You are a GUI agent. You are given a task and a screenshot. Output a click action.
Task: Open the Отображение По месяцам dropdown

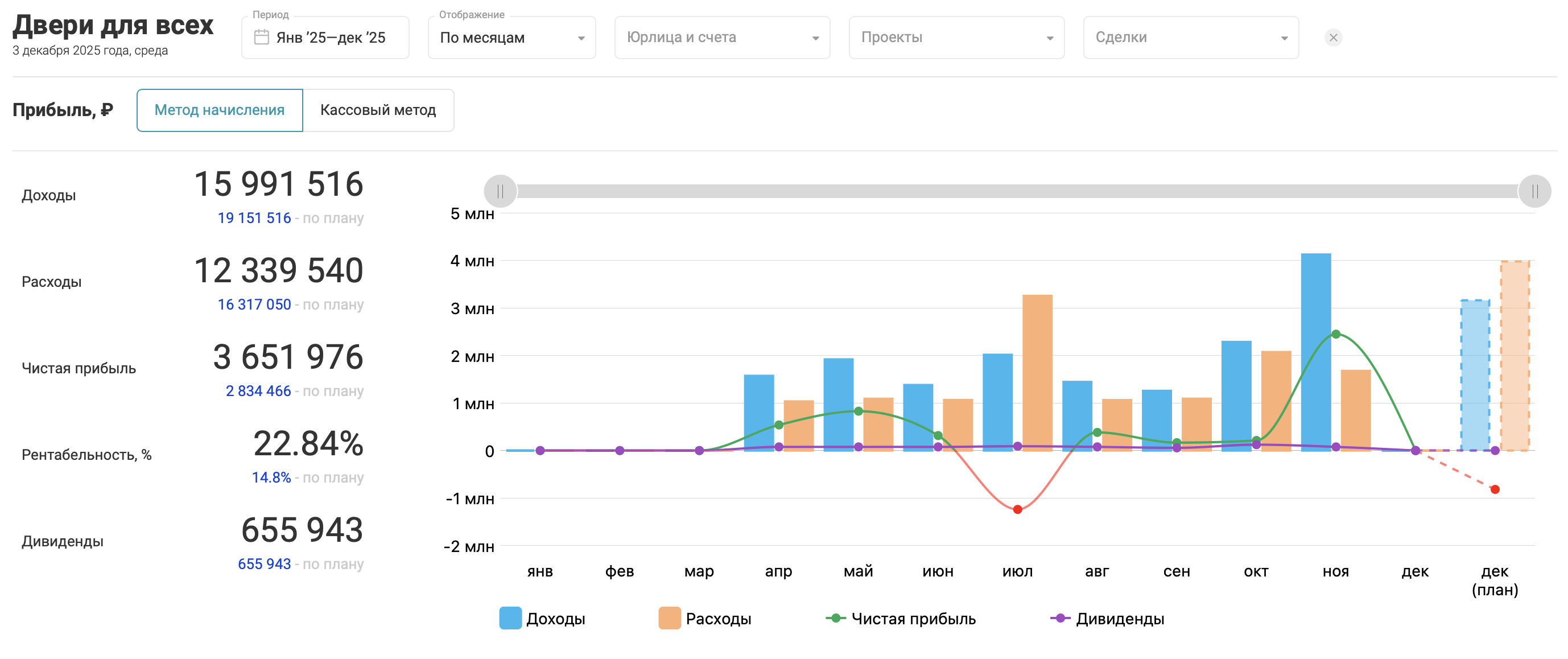click(511, 38)
